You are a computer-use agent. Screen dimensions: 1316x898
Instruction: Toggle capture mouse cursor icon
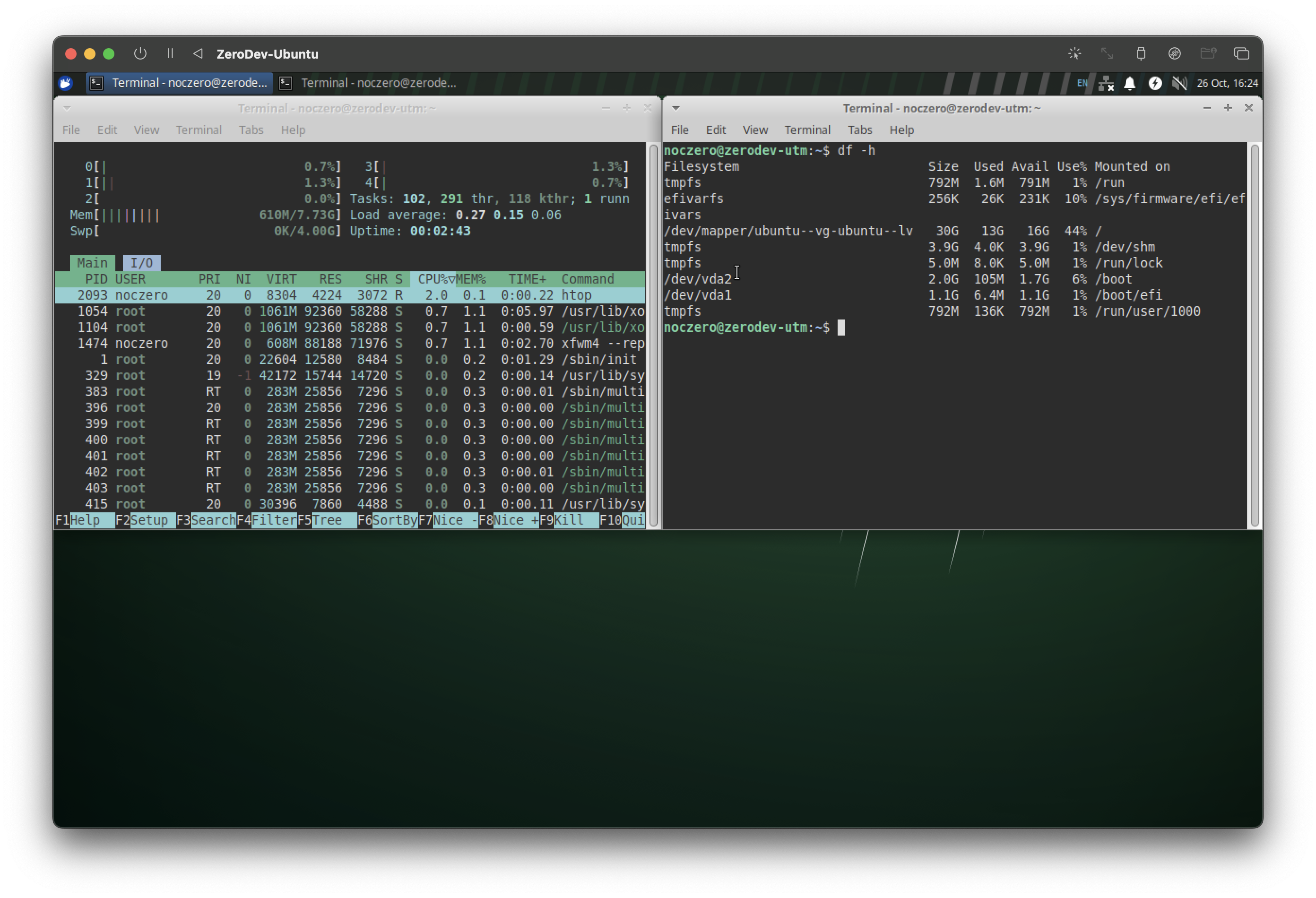click(1074, 54)
